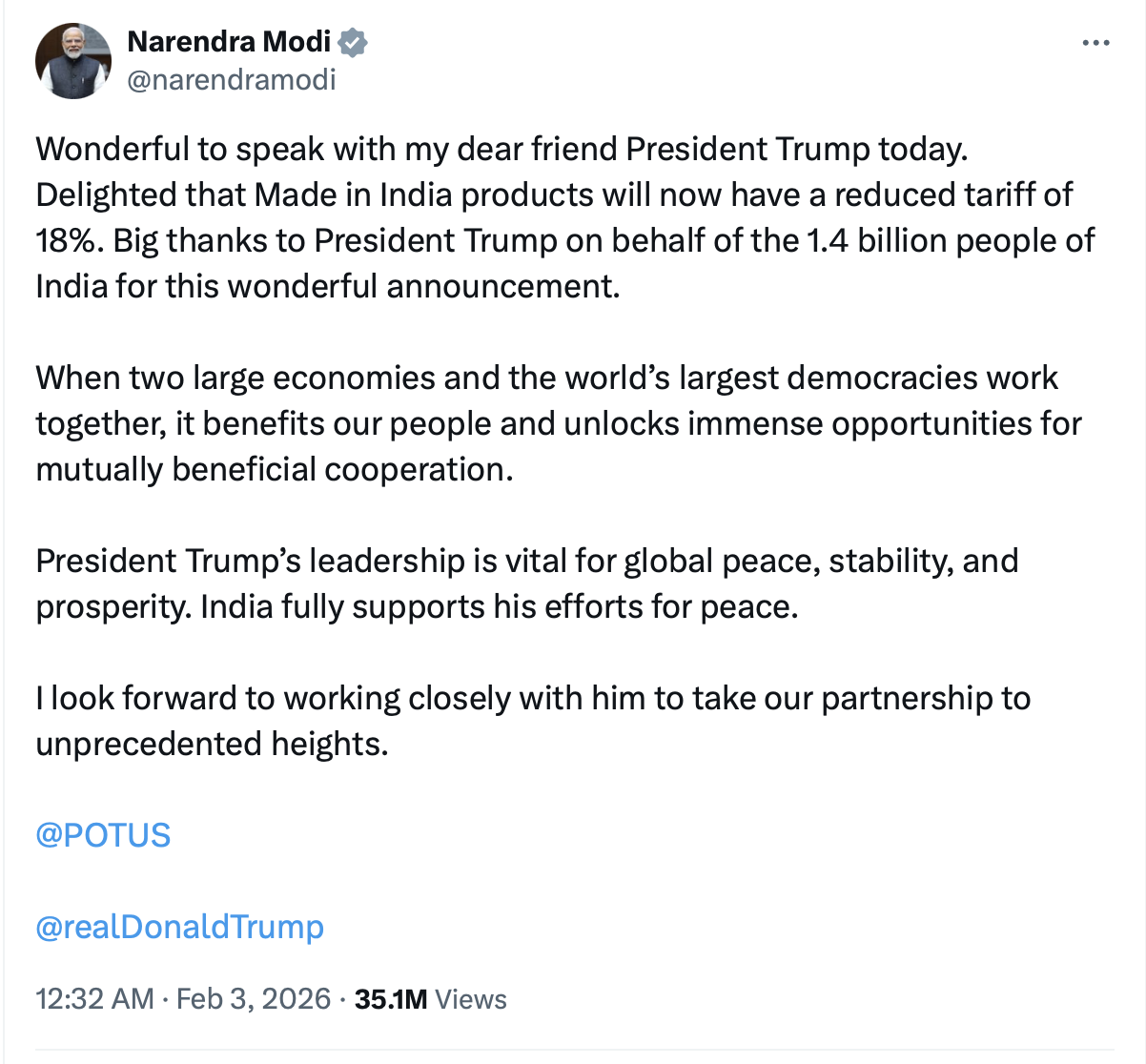Follow the @POTUS mention link
The height and width of the screenshot is (1064, 1146).
103,835
